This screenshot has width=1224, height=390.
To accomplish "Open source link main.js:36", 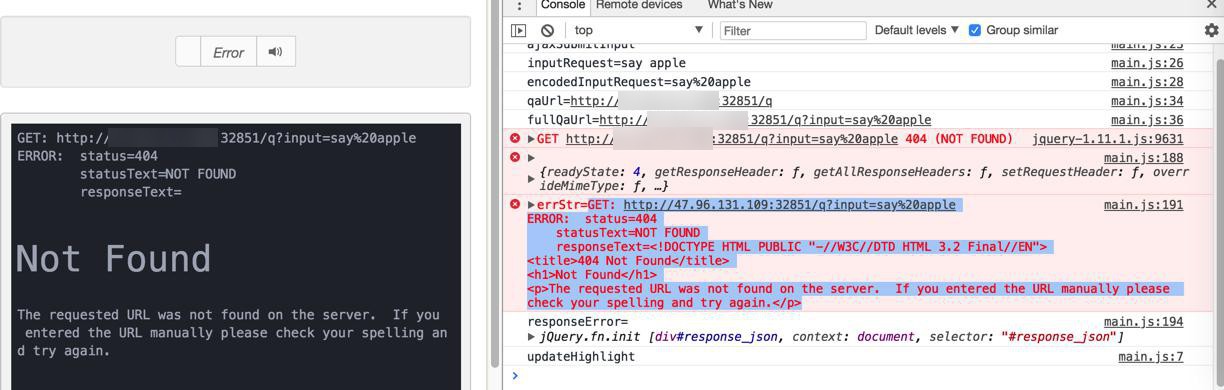I will (1147, 120).
